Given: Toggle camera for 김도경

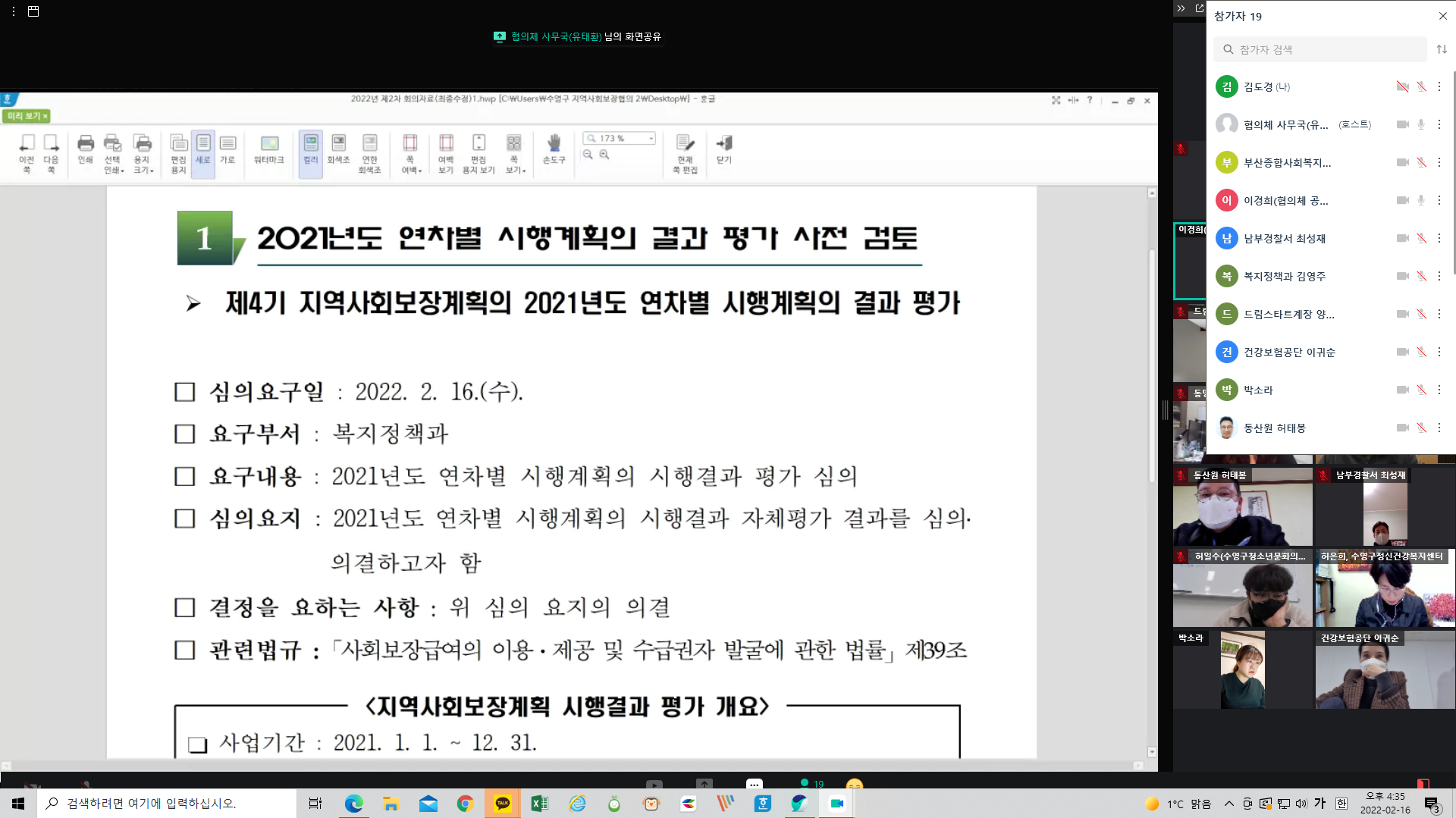Looking at the screenshot, I should [x=1402, y=86].
